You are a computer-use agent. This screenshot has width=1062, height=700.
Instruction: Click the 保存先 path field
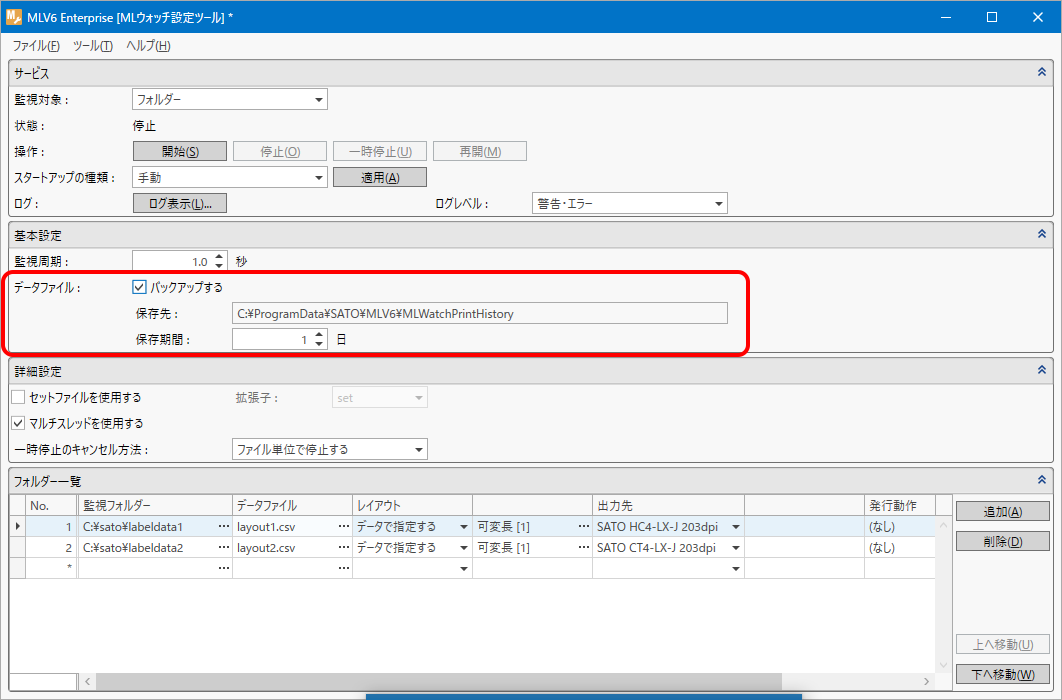coord(480,313)
